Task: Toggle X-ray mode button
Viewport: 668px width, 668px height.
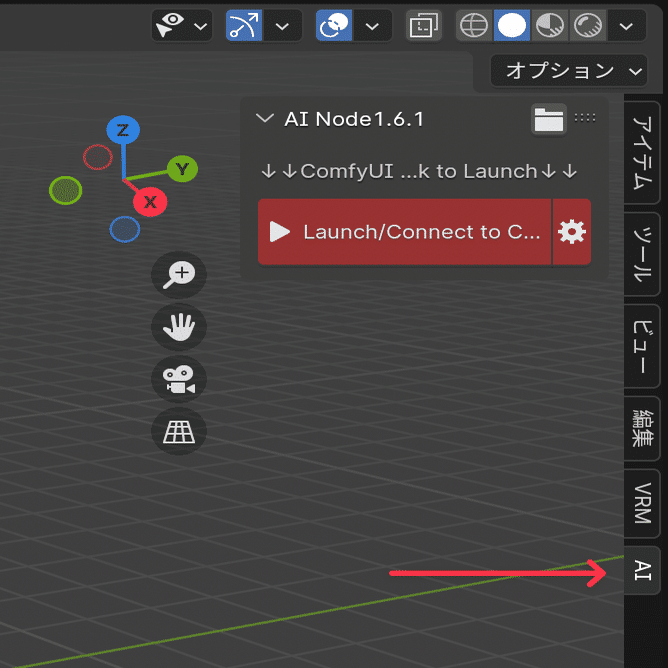Action: click(423, 26)
